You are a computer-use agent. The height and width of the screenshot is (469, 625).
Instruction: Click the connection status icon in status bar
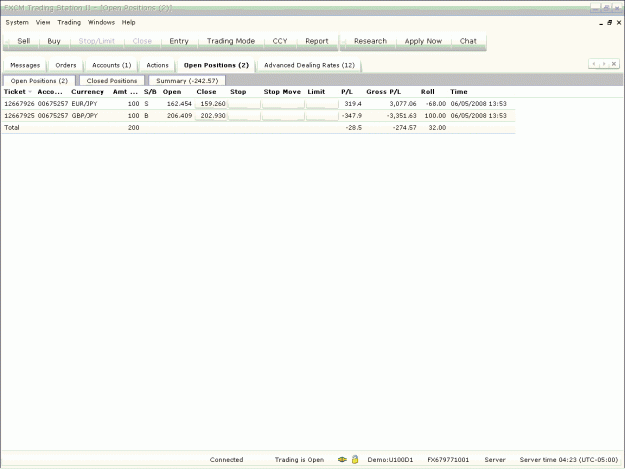click(342, 459)
